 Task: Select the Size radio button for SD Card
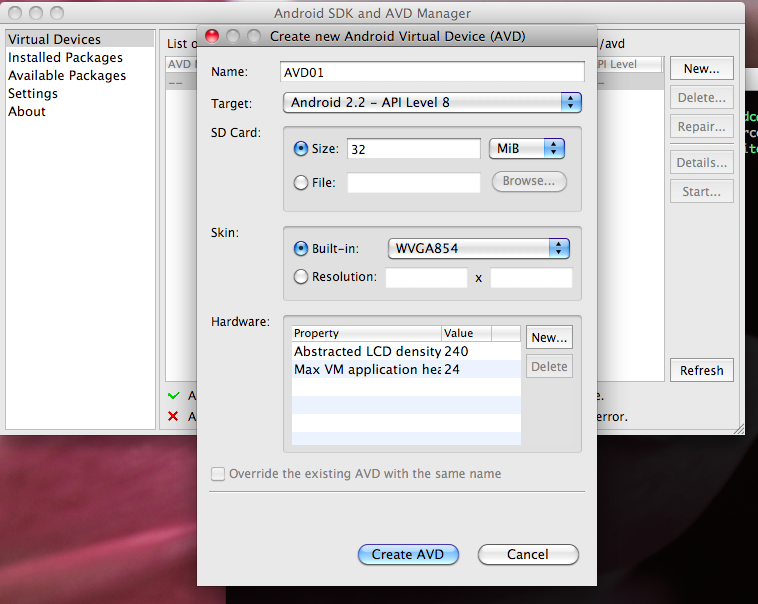(301, 149)
